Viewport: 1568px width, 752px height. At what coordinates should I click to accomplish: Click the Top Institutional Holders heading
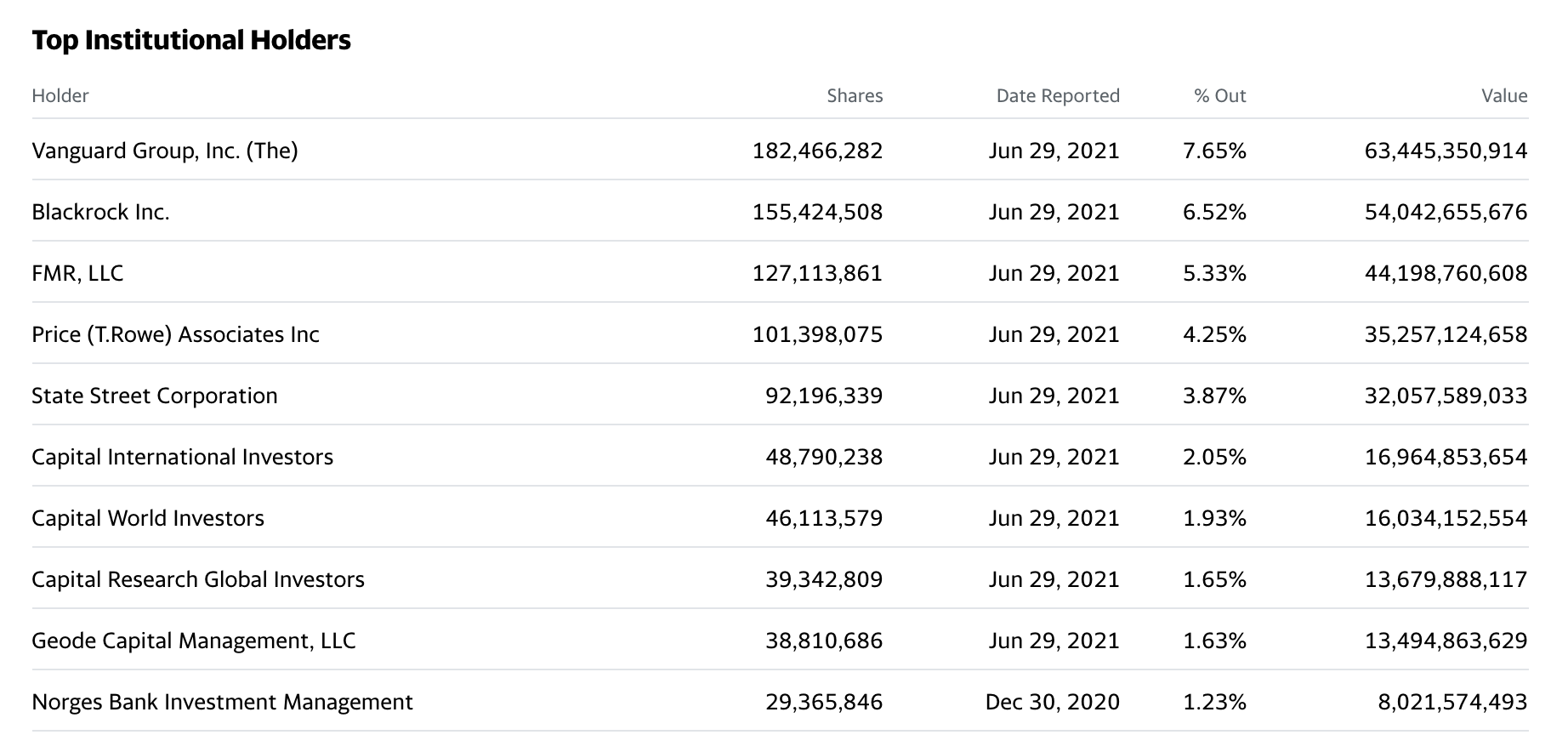click(191, 40)
